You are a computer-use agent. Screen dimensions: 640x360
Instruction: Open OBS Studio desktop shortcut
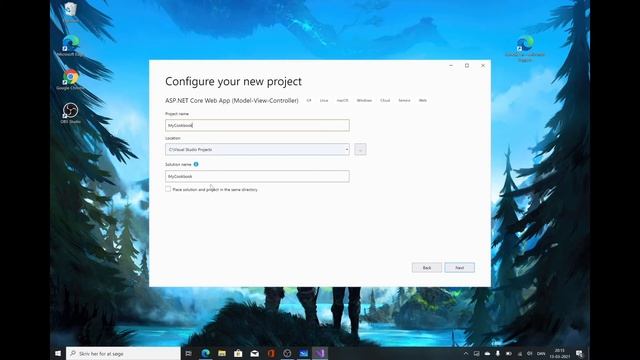[x=71, y=113]
